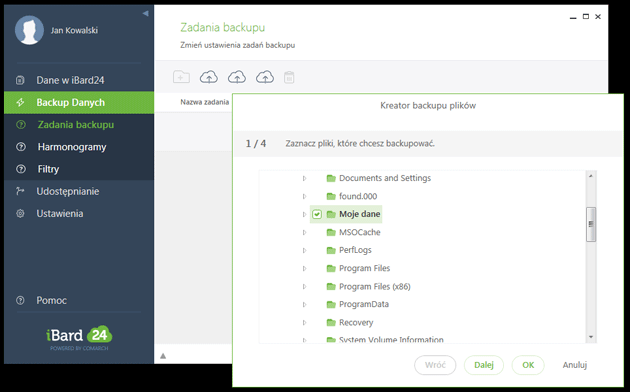The image size is (630, 392).
Task: Click the Program Files (x86) folder icon
Action: point(331,286)
